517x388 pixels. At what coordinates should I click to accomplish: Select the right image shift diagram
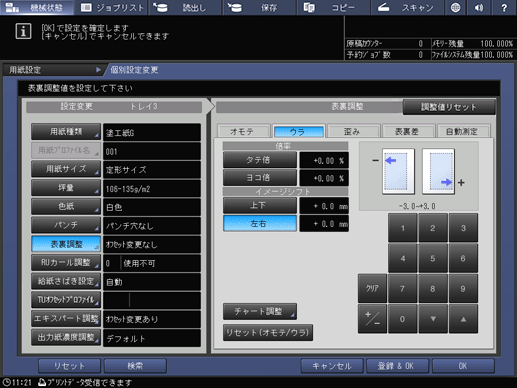coord(438,171)
